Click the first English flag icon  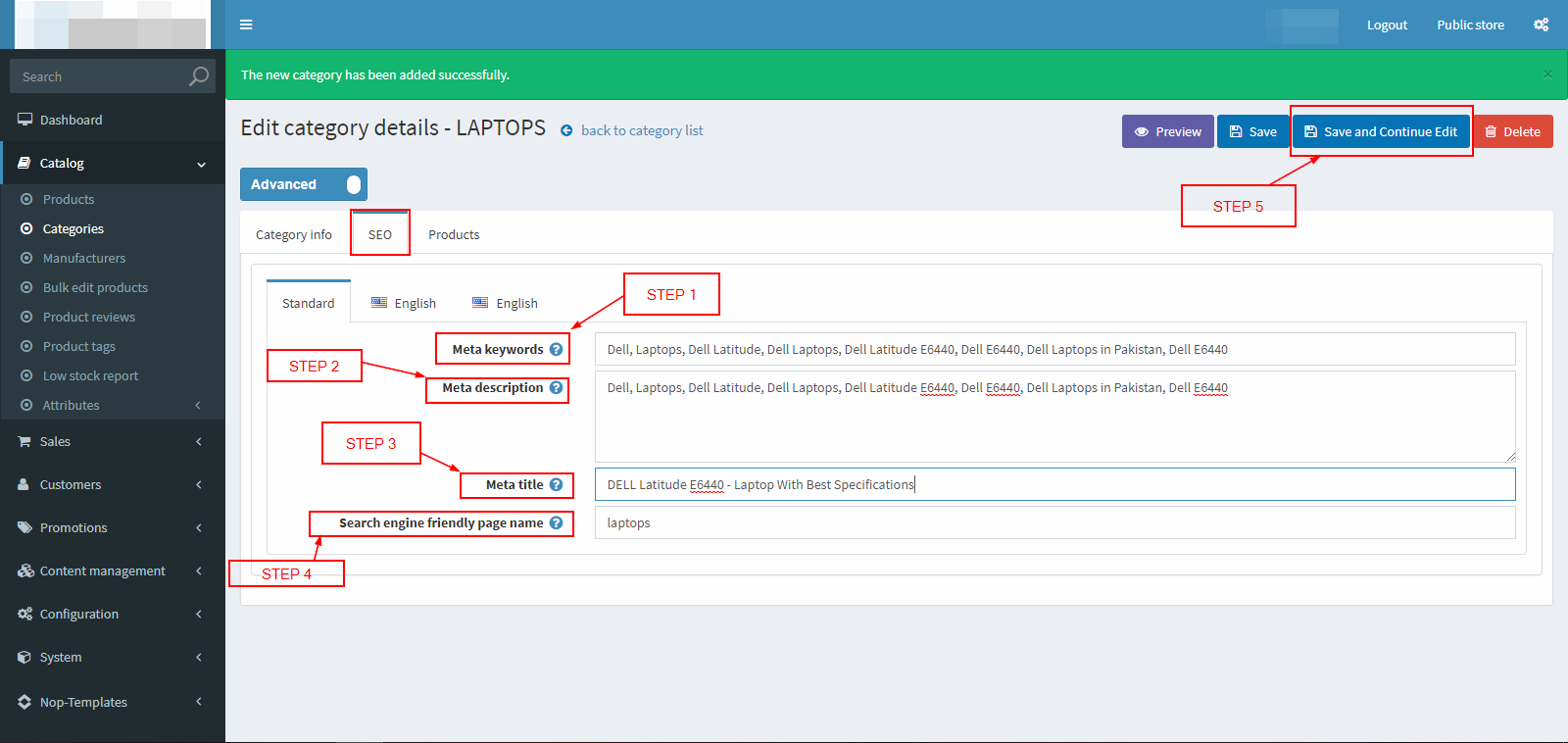tap(379, 303)
